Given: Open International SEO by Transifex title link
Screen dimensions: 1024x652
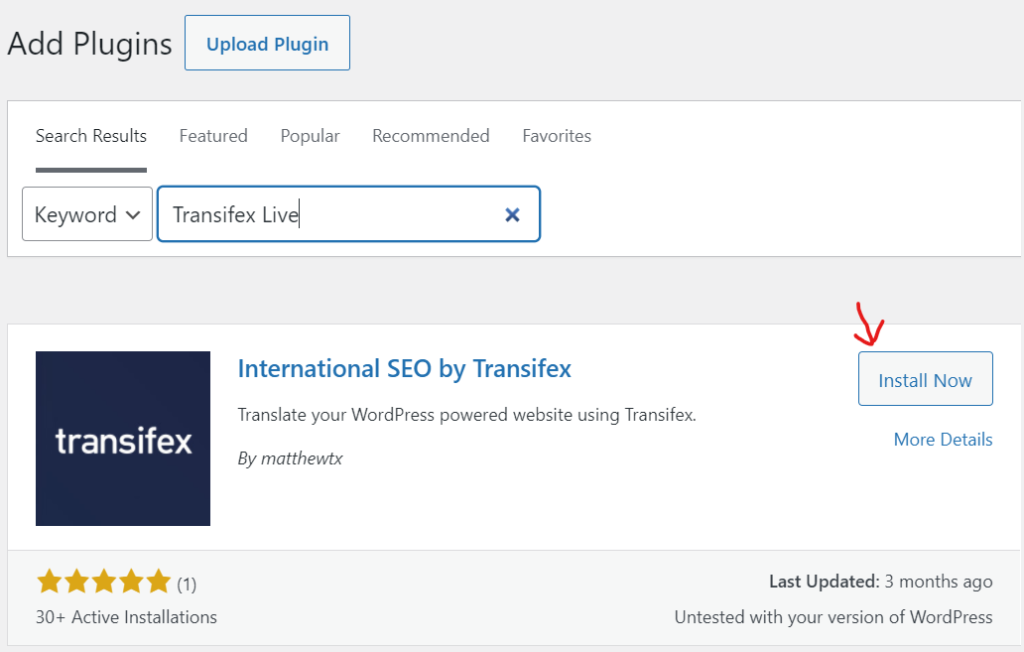Looking at the screenshot, I should 404,368.
